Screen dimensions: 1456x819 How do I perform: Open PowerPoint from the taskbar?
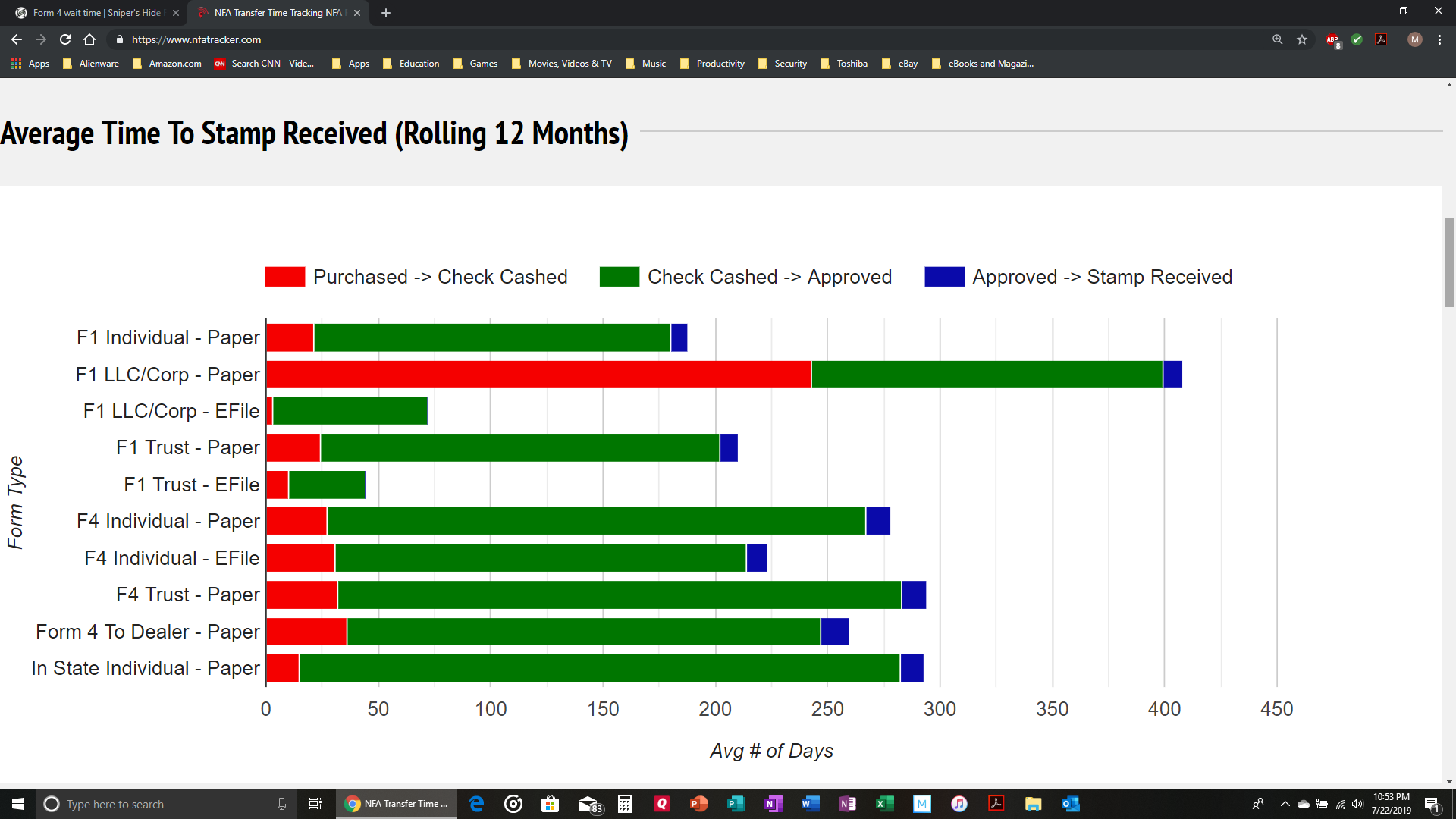[698, 804]
